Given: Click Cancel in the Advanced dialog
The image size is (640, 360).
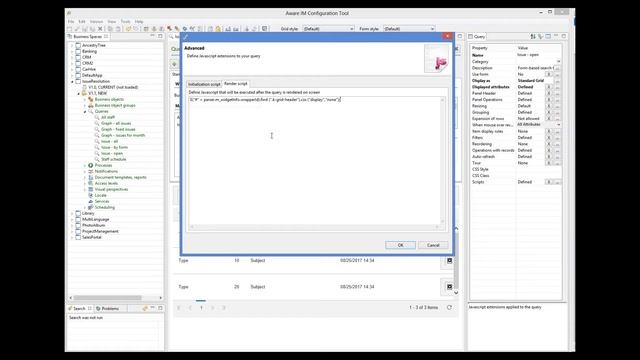Looking at the screenshot, I should click(x=433, y=245).
